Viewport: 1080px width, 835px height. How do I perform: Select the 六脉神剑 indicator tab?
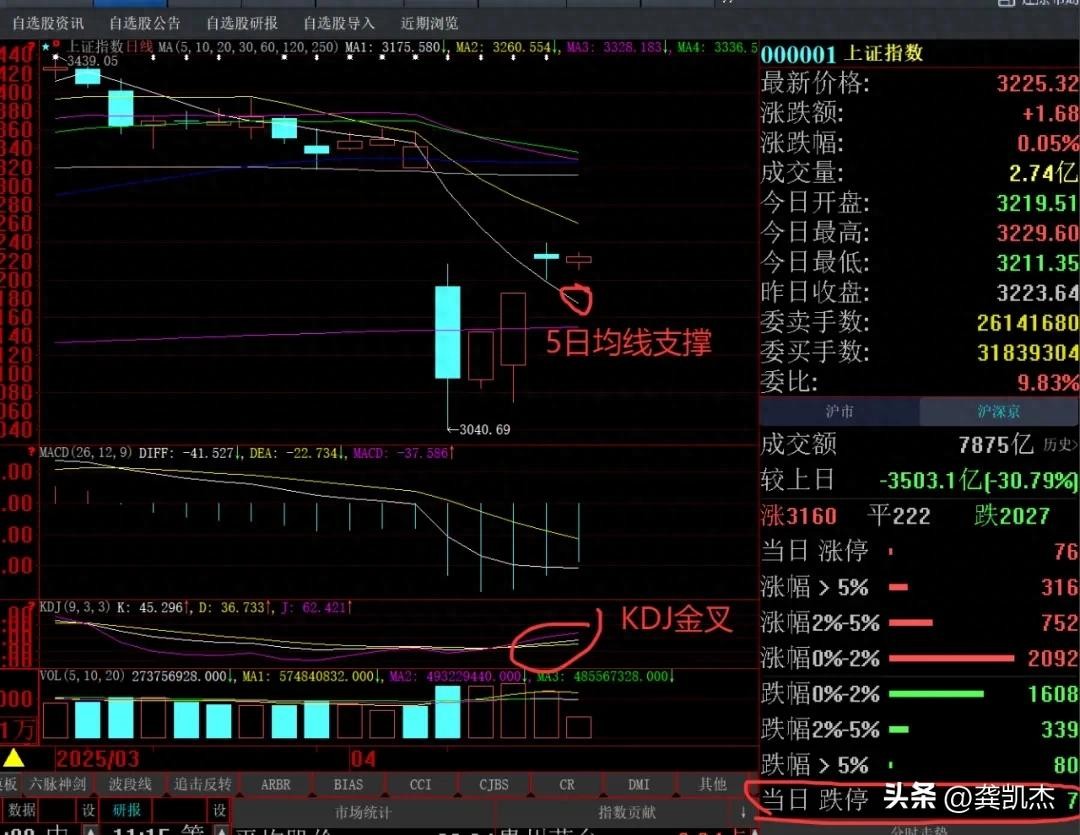click(x=59, y=784)
